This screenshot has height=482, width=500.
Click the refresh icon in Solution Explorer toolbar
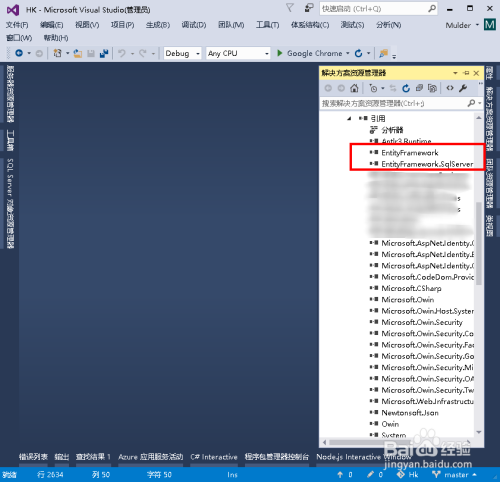pos(406,88)
